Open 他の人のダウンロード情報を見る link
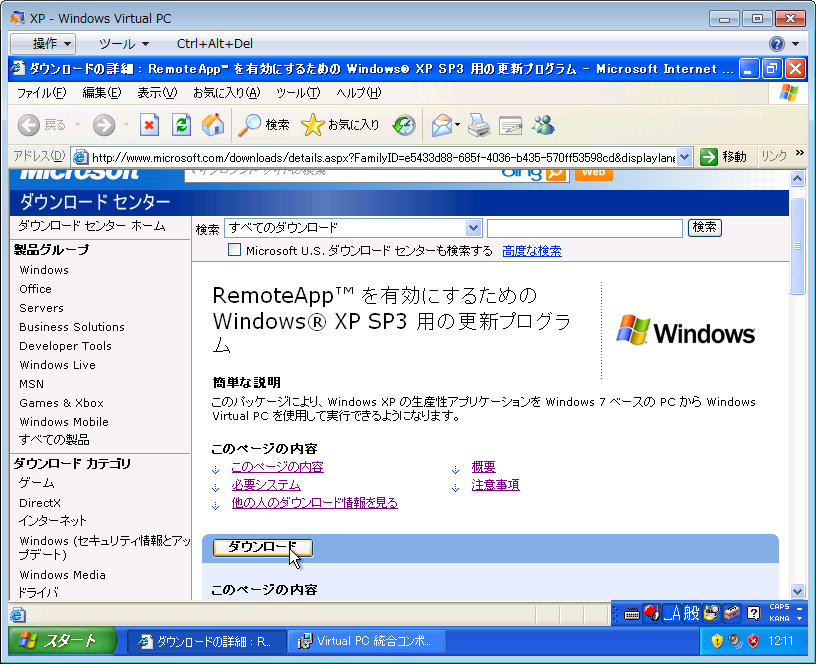 pos(314,503)
